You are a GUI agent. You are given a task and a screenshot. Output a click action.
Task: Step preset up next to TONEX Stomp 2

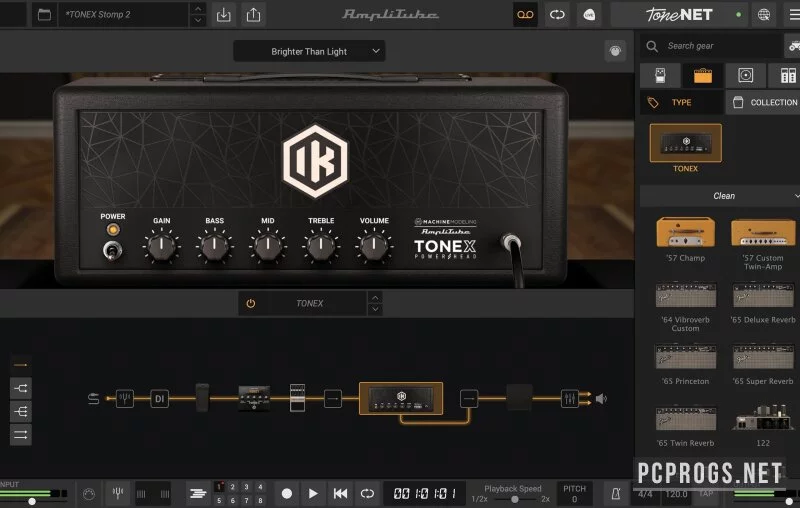point(198,9)
